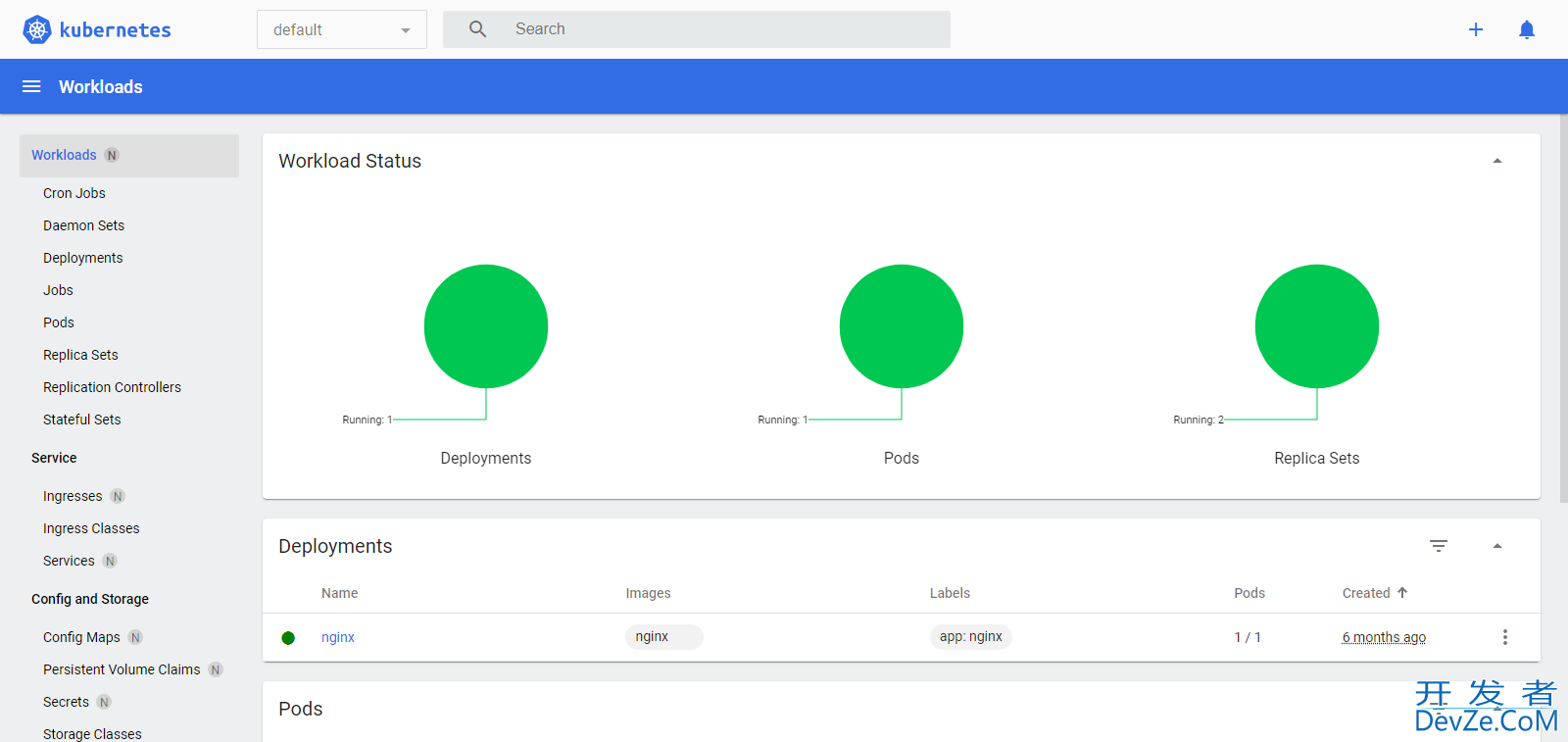This screenshot has height=742, width=1568.
Task: Open Replica Sets in sidebar
Action: pyautogui.click(x=80, y=355)
